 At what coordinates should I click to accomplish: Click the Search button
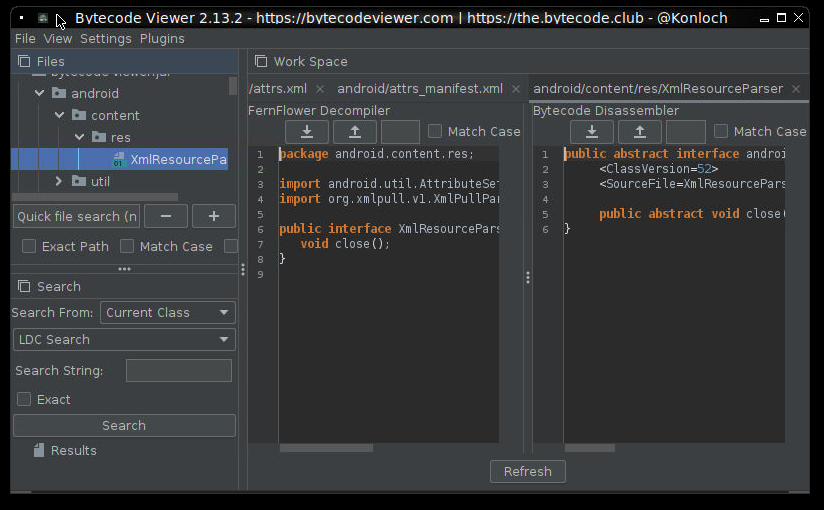coord(124,425)
